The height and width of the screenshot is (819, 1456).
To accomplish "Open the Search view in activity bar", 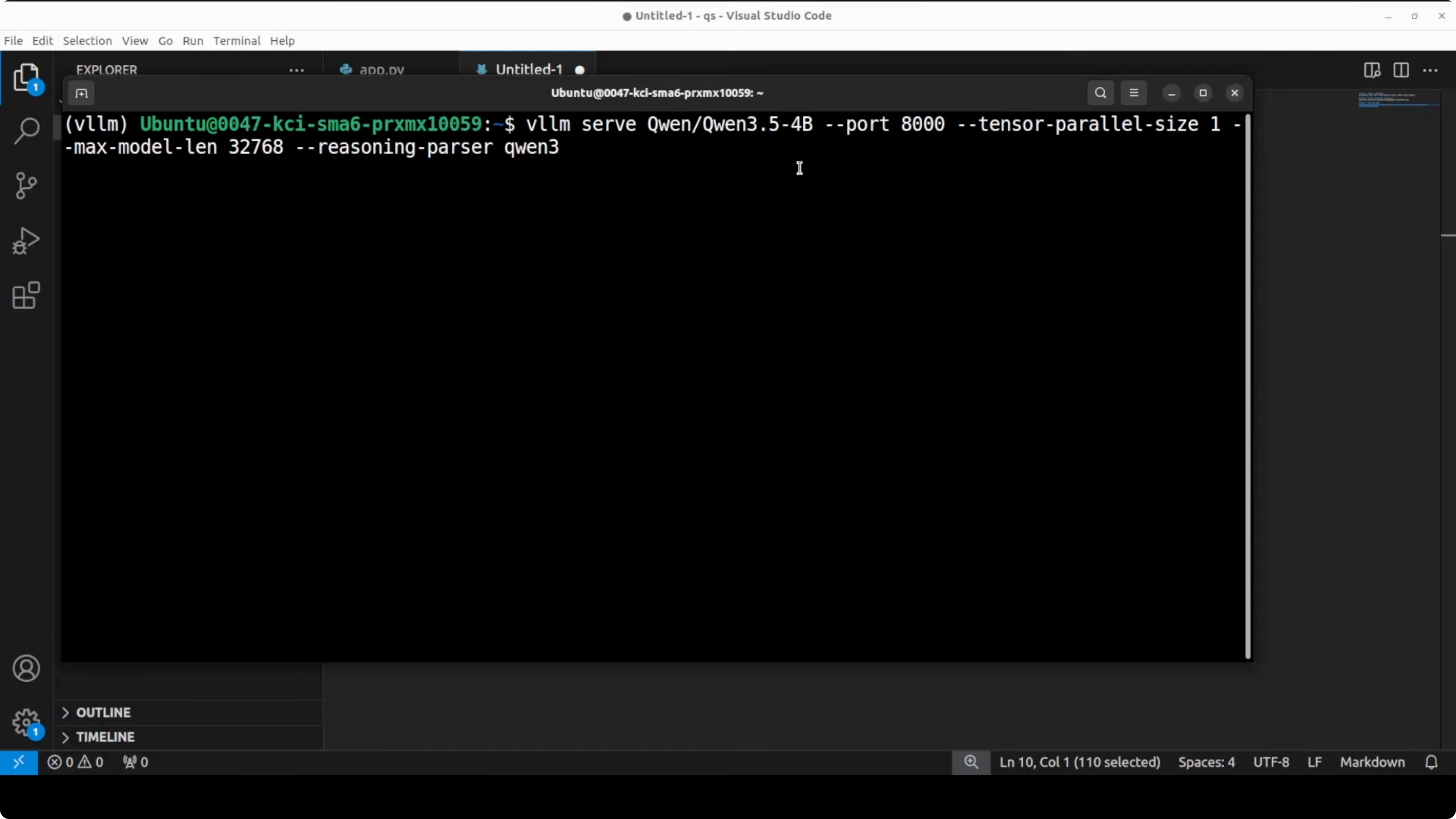I will (26, 131).
